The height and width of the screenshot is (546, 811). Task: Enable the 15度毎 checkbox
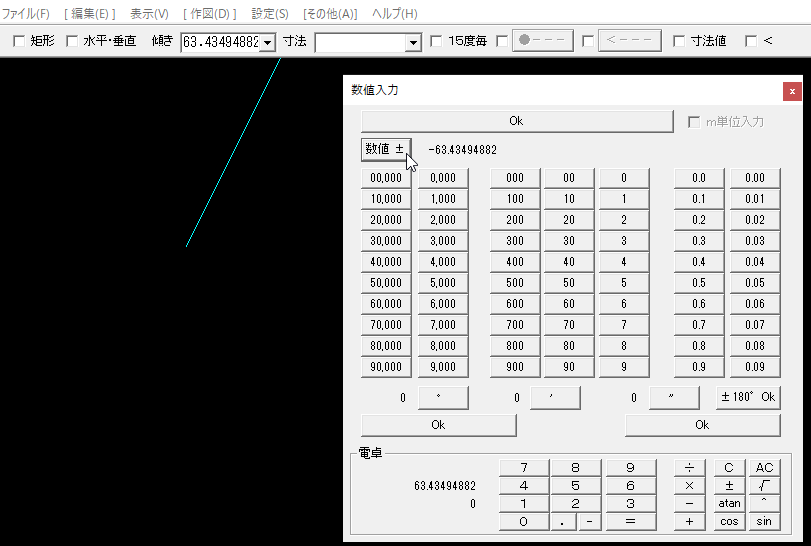(436, 41)
